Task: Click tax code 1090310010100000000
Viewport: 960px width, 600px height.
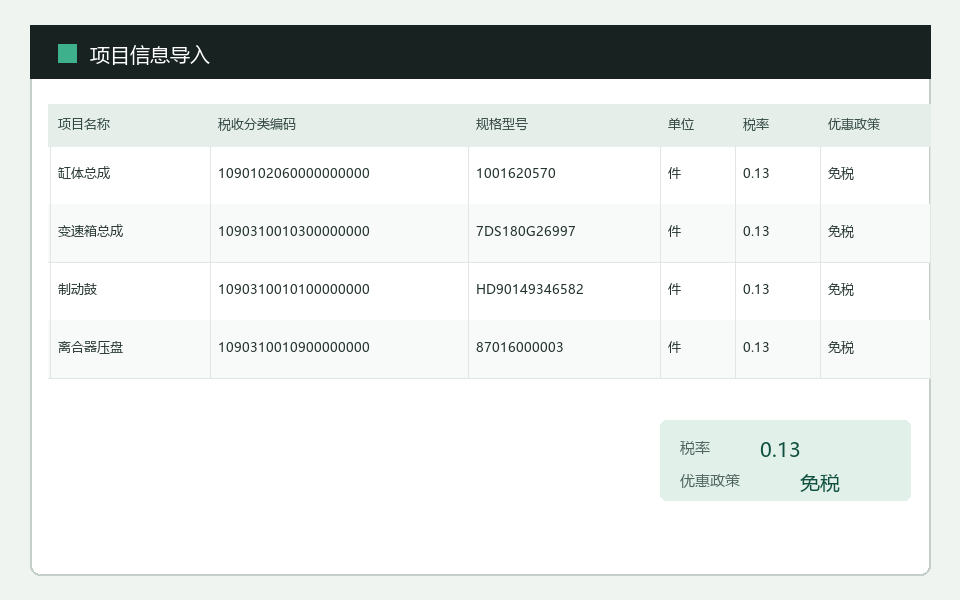Action: (294, 289)
